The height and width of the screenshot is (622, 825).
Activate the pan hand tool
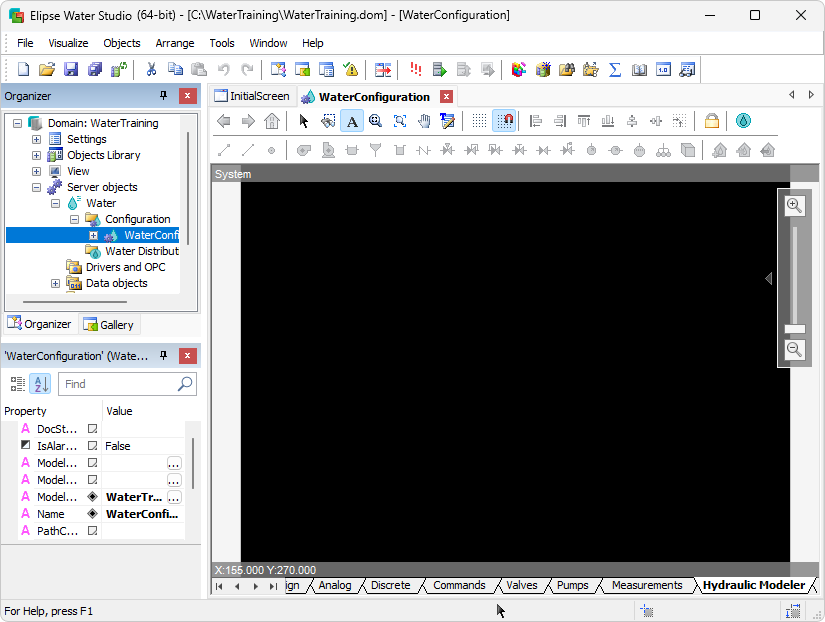coord(424,121)
